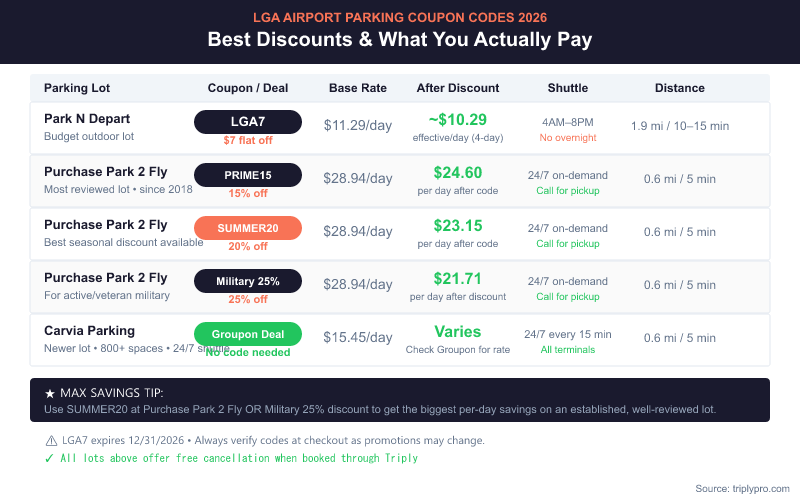Click the Base Rate column header
Image resolution: width=800 pixels, height=500 pixels.
358,88
